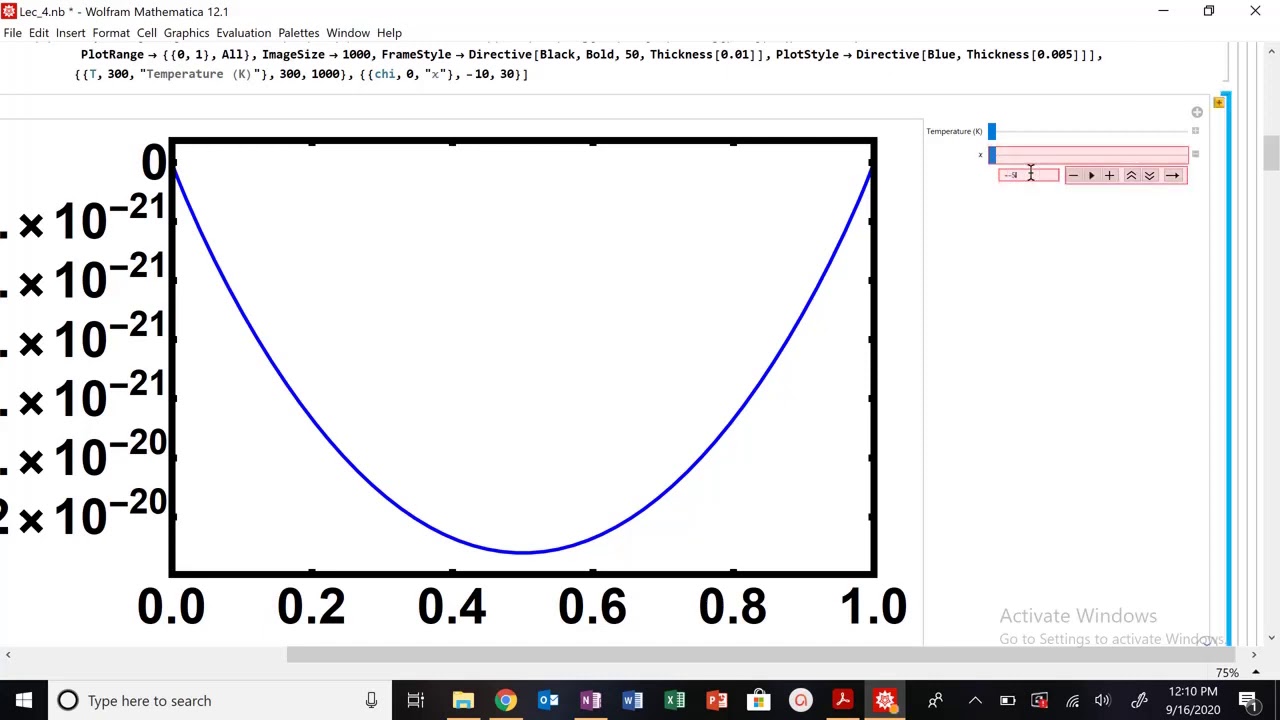Viewport: 1280px width, 720px height.
Task: Click the taskbar search box
Action: coord(220,700)
